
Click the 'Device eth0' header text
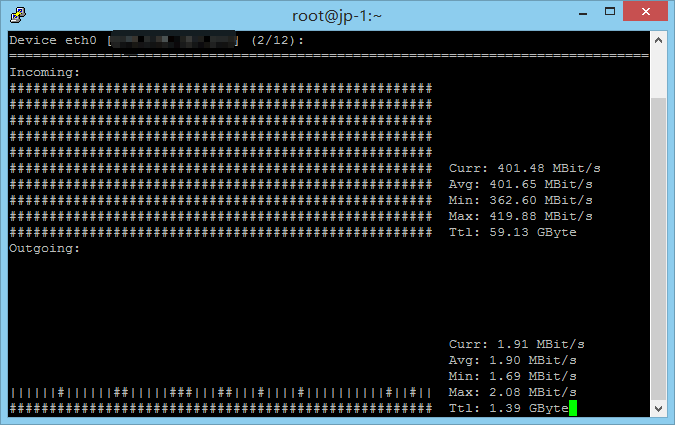point(53,40)
